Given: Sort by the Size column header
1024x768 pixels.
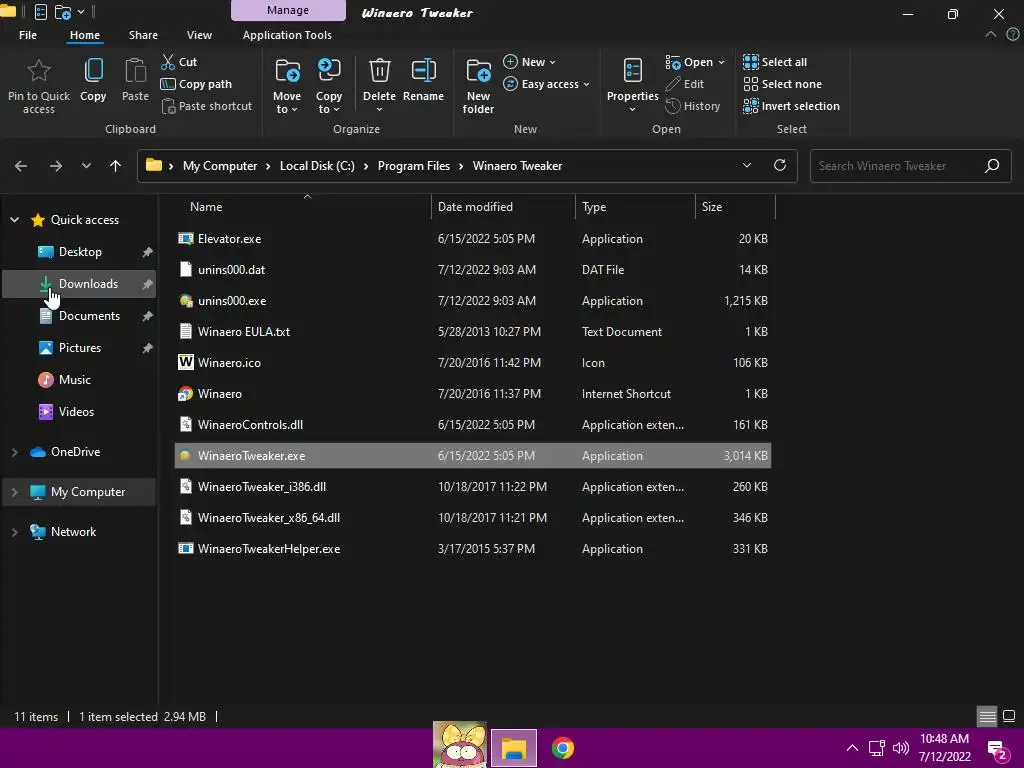Looking at the screenshot, I should [x=712, y=207].
